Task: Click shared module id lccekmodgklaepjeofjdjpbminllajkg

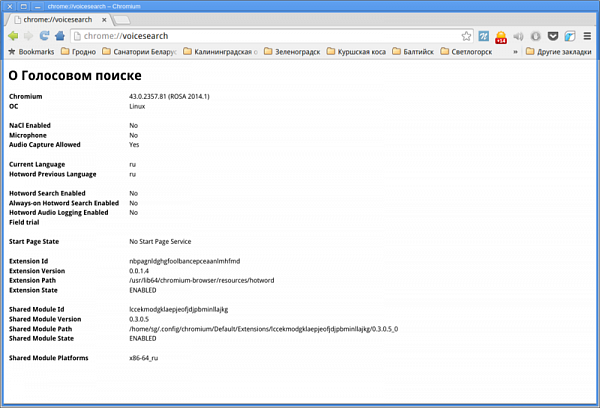Action: (x=179, y=309)
